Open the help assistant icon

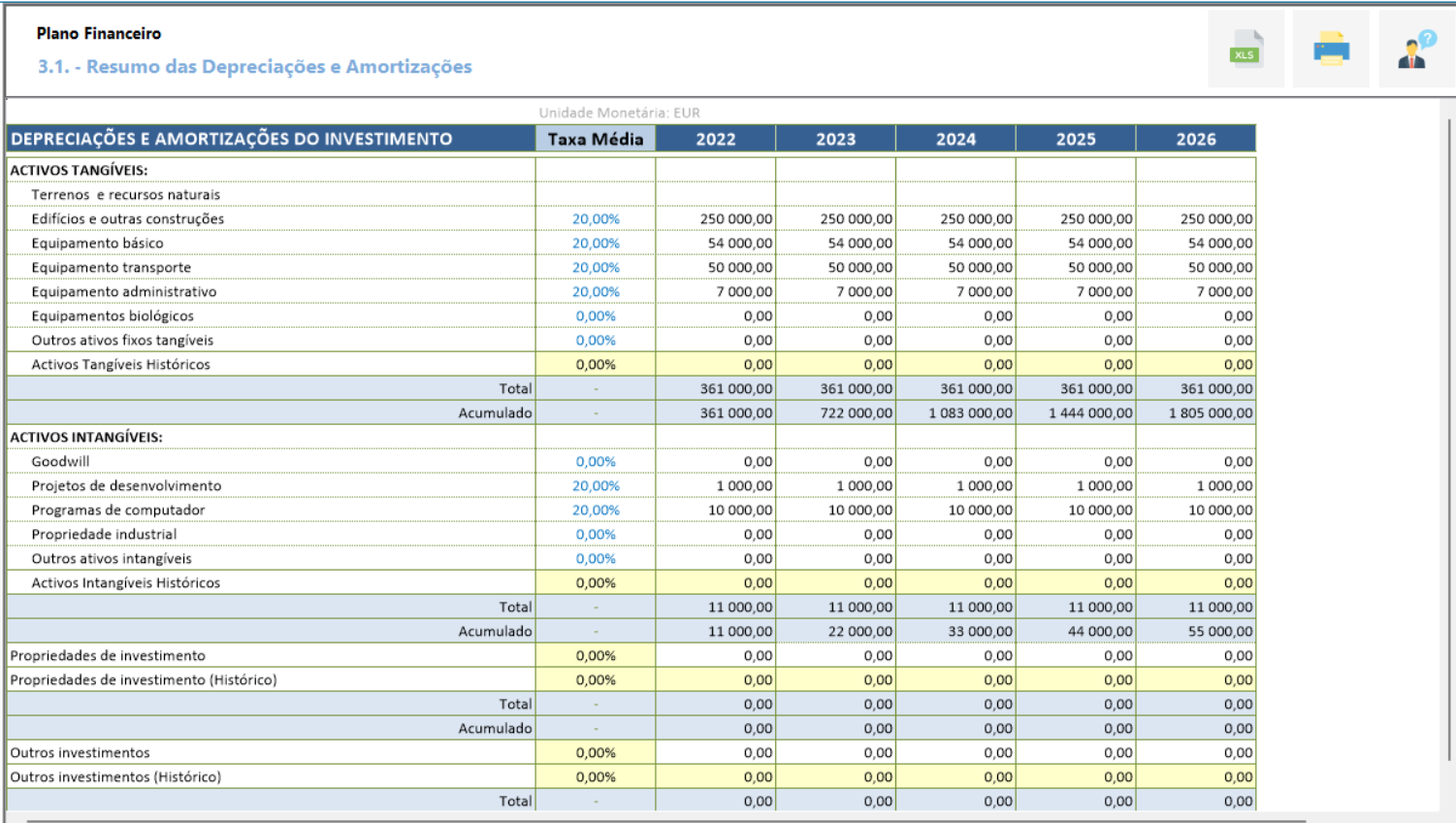coord(1416,49)
